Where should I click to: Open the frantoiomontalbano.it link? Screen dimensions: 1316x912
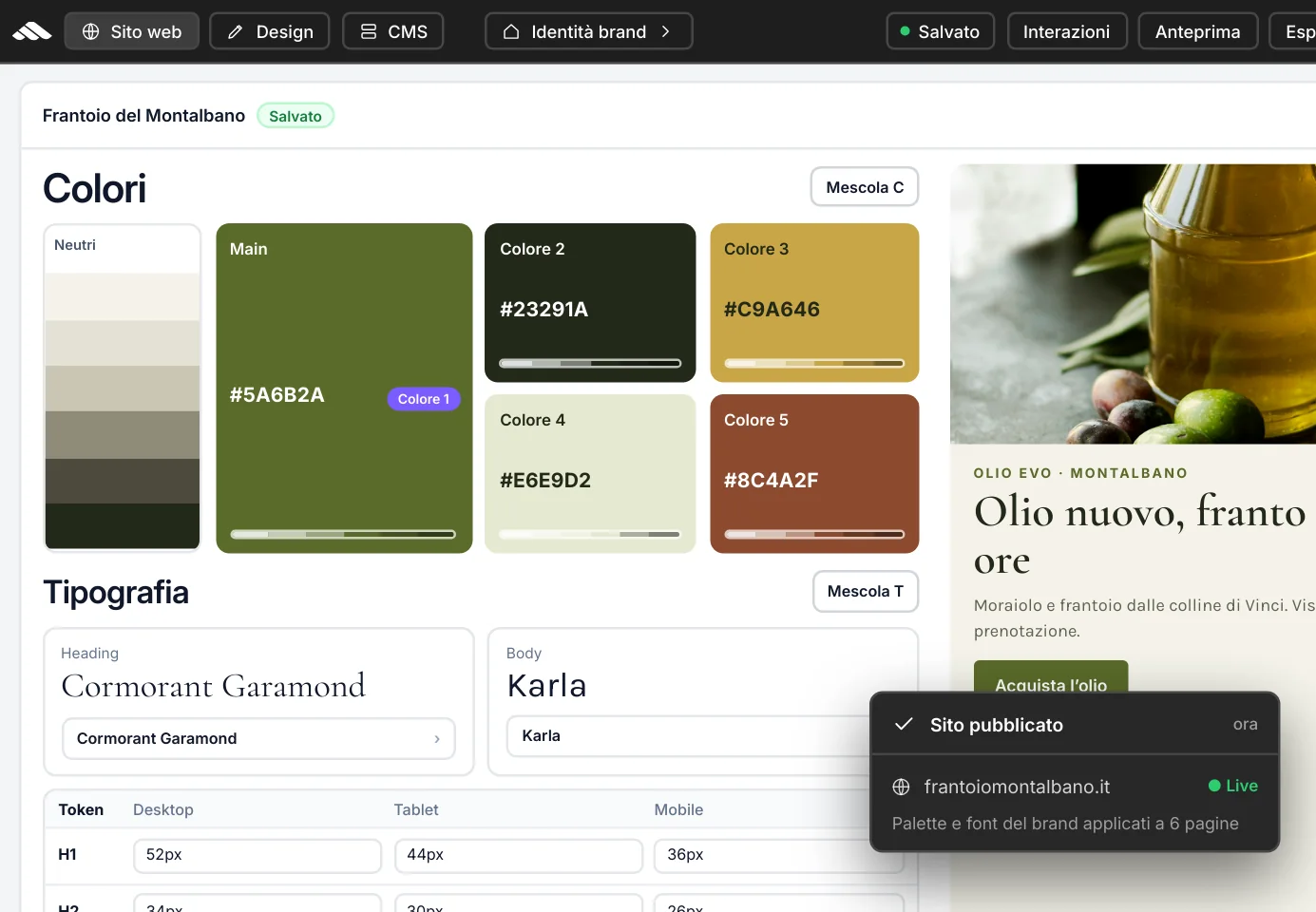[1017, 787]
